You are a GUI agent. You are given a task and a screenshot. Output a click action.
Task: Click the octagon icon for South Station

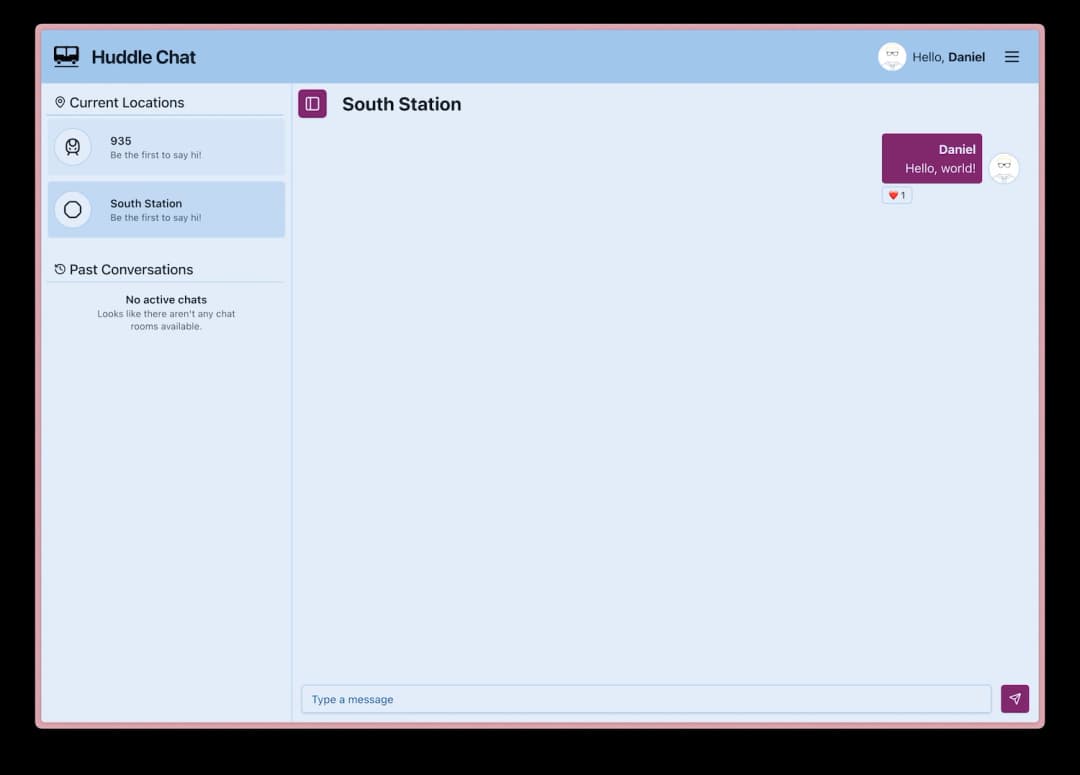[73, 209]
